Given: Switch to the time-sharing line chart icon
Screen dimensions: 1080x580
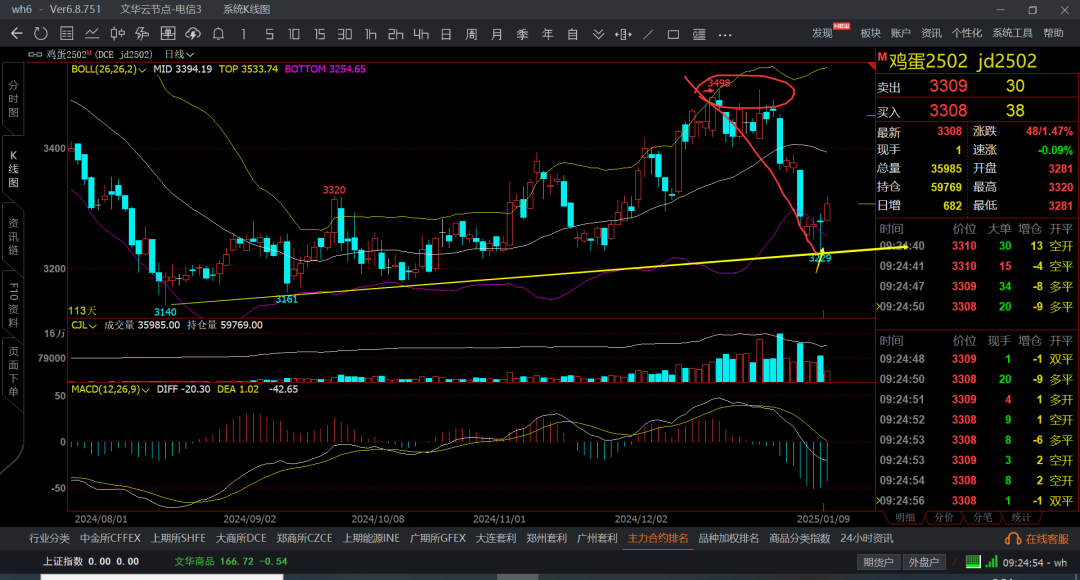Looking at the screenshot, I should click(x=93, y=33).
